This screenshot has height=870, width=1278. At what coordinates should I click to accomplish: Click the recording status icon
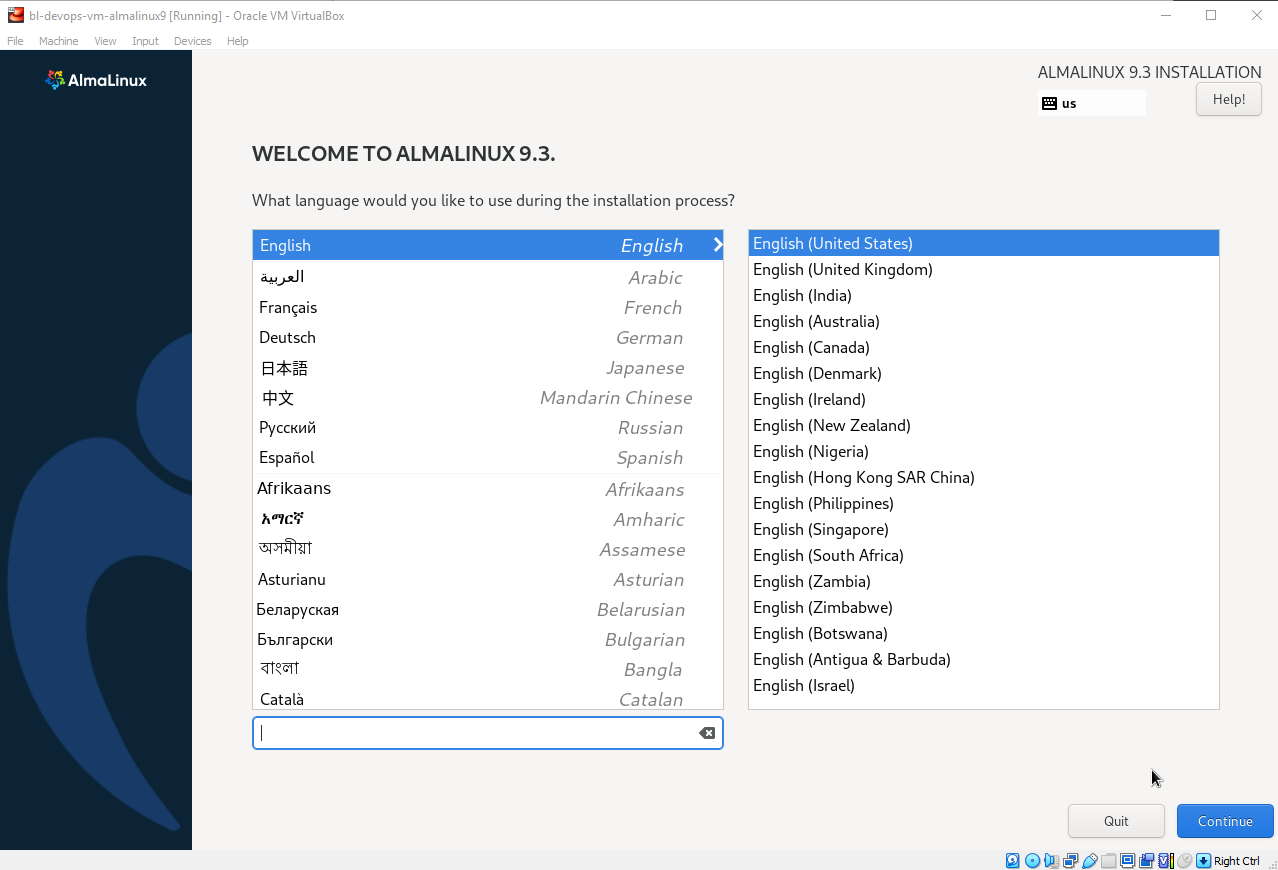point(1147,861)
